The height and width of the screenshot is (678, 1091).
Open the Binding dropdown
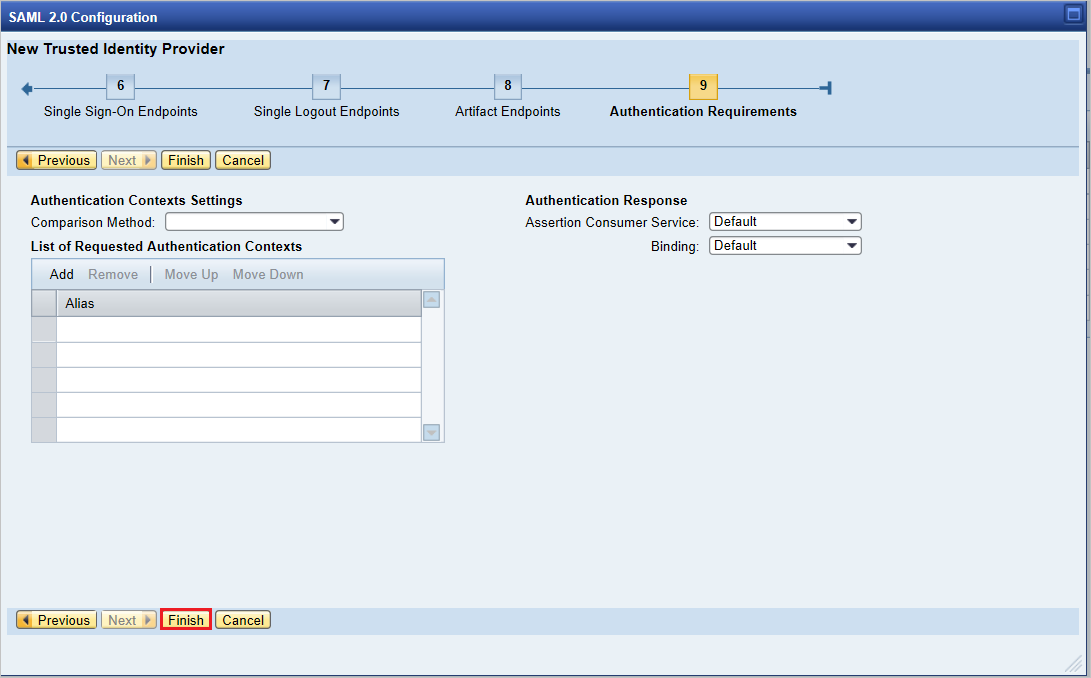(x=850, y=245)
